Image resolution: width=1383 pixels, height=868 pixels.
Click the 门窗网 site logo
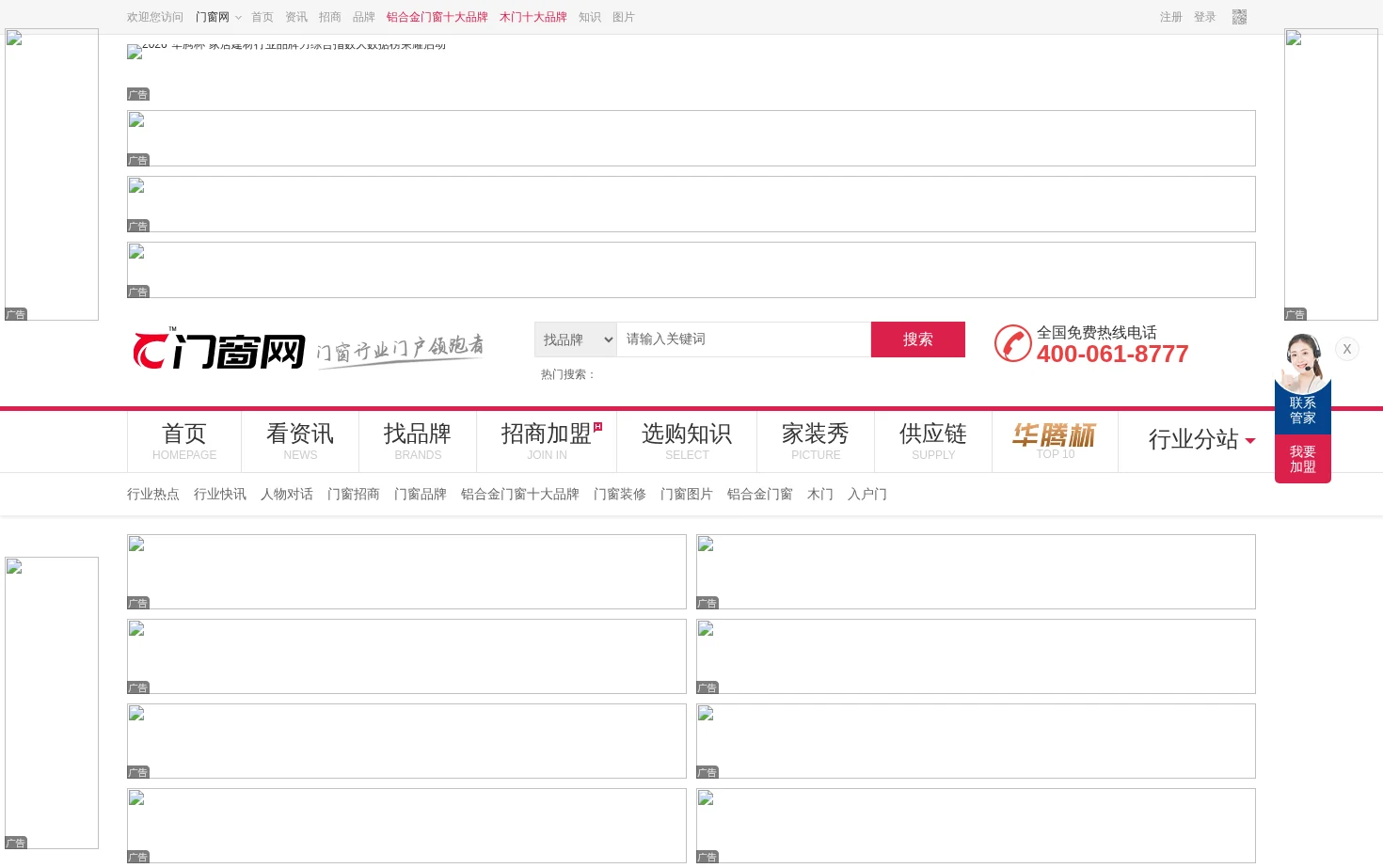pyautogui.click(x=219, y=350)
